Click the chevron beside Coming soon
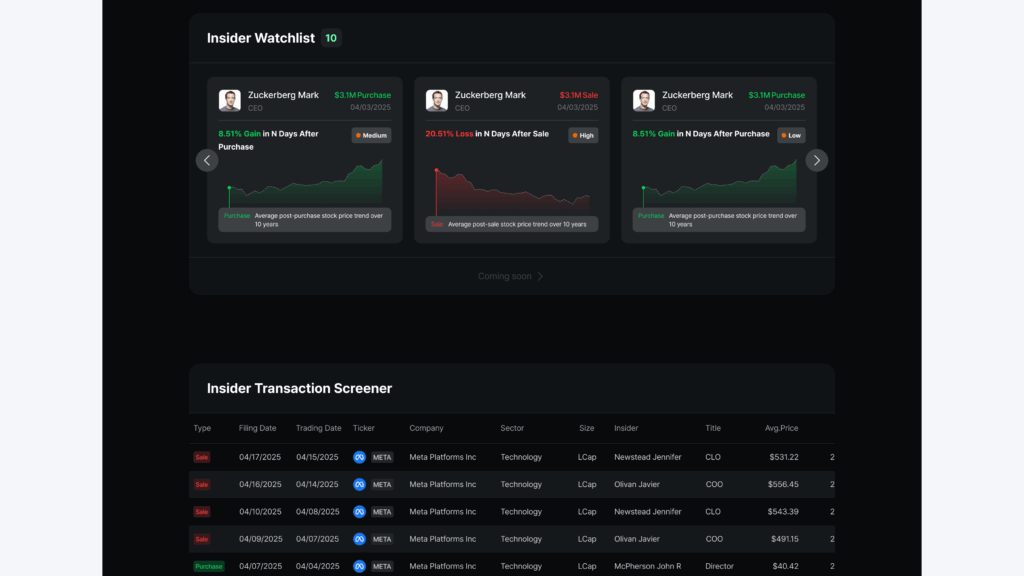The image size is (1024, 576). tap(540, 276)
